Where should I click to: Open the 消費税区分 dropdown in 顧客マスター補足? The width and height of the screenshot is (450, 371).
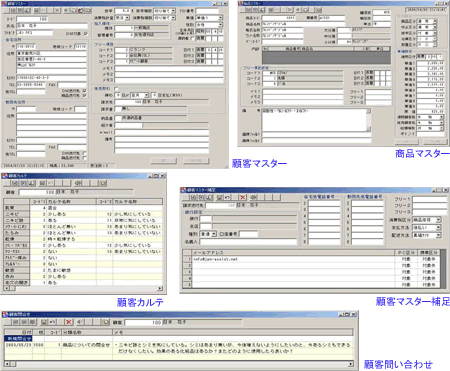[439, 220]
